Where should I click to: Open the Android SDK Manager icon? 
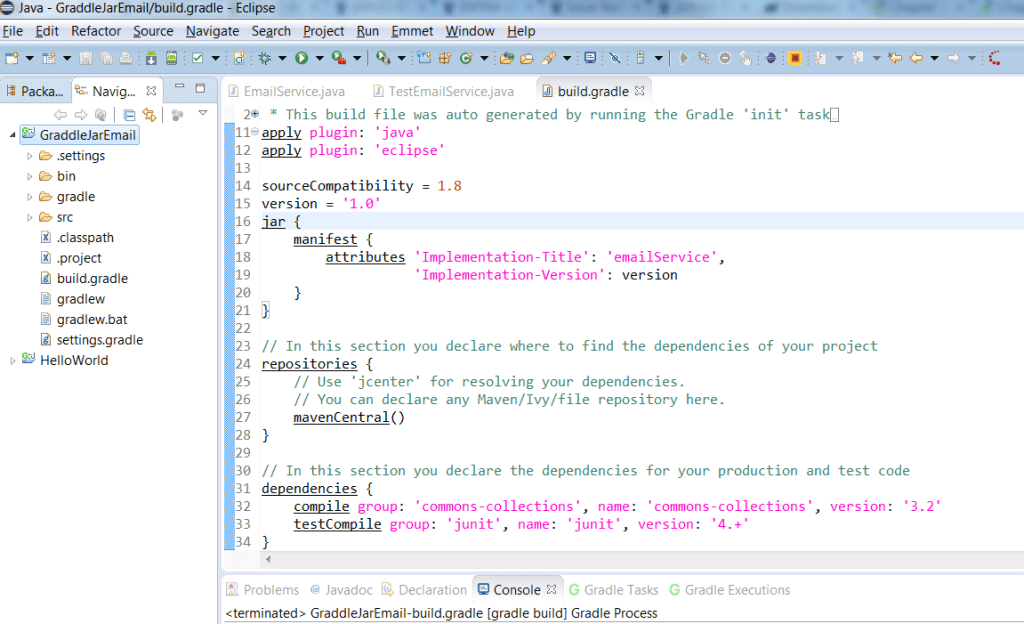tap(151, 58)
